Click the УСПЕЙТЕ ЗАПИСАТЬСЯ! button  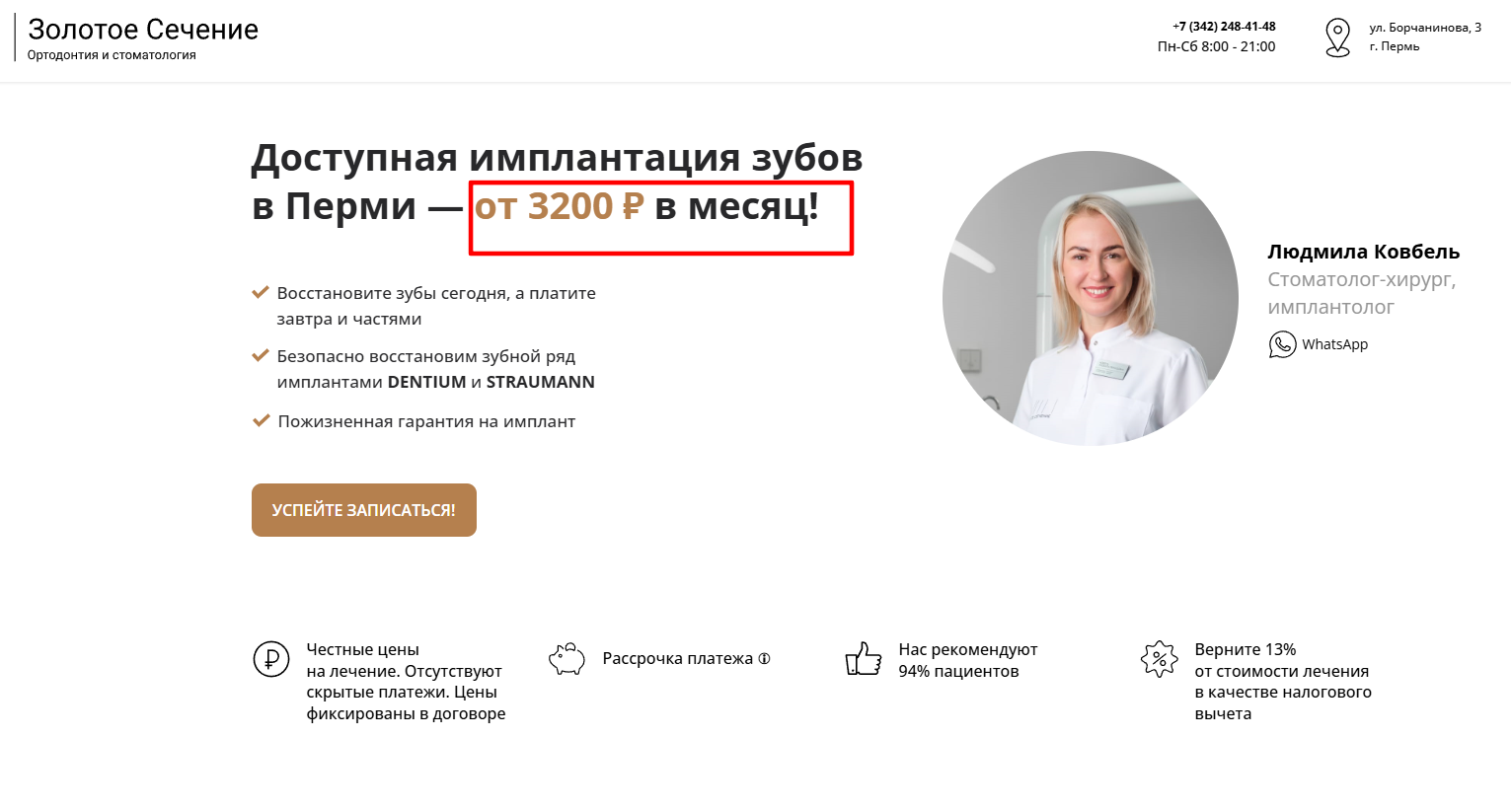(x=364, y=510)
